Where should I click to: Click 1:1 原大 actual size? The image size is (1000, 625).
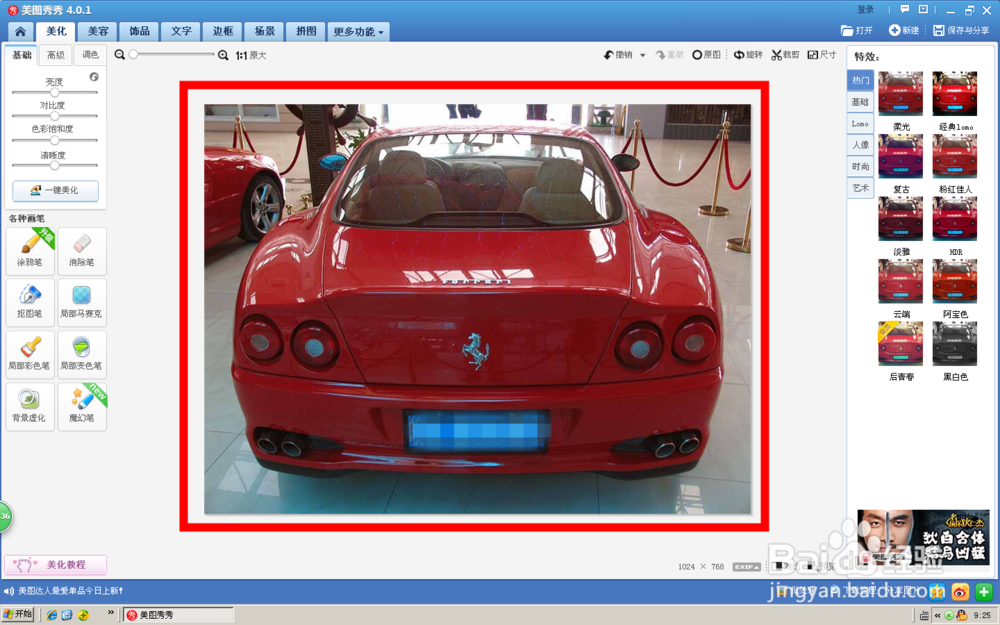[251, 55]
